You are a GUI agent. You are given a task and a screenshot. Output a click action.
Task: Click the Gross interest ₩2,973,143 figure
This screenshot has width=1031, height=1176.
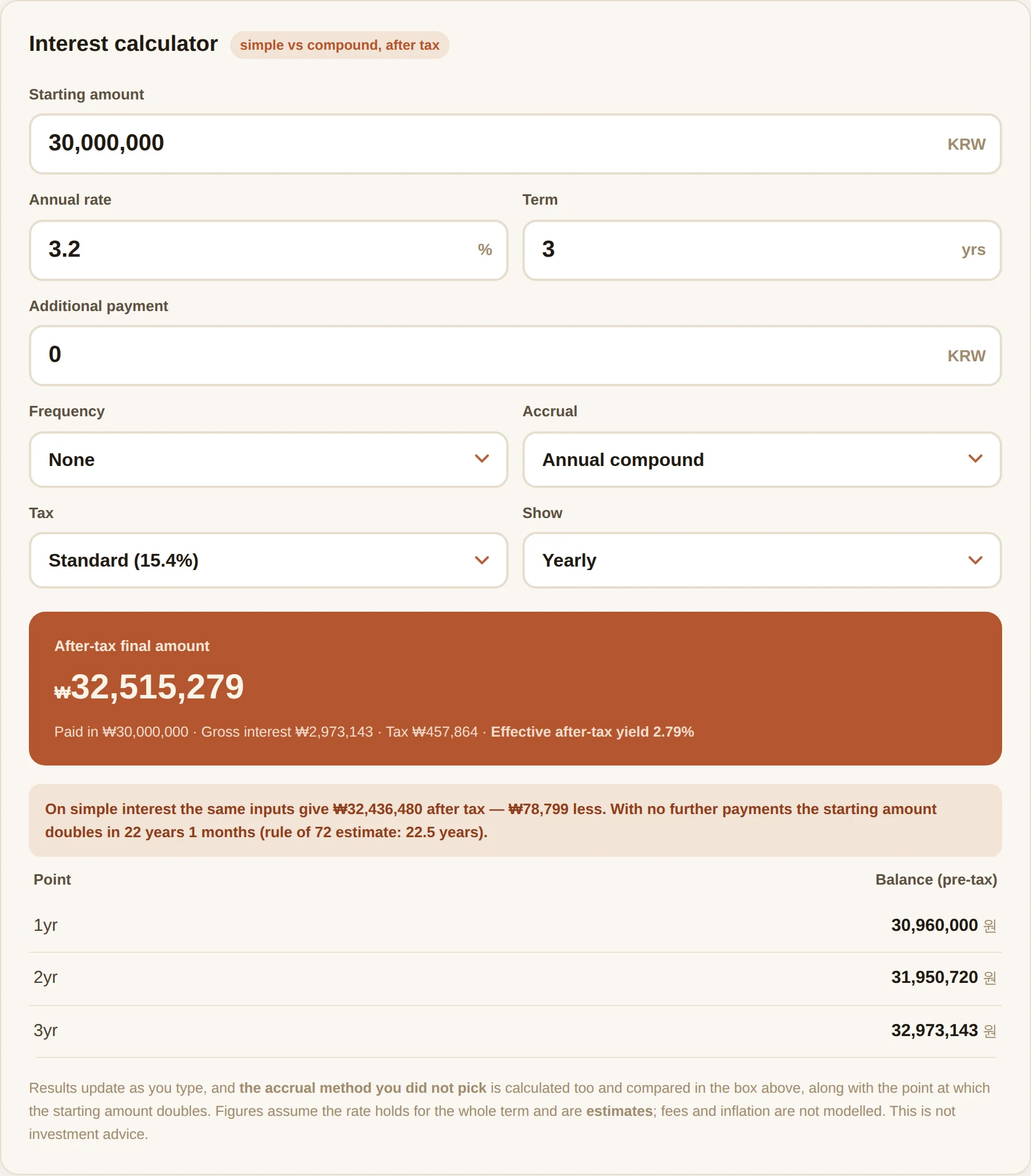coord(287,732)
